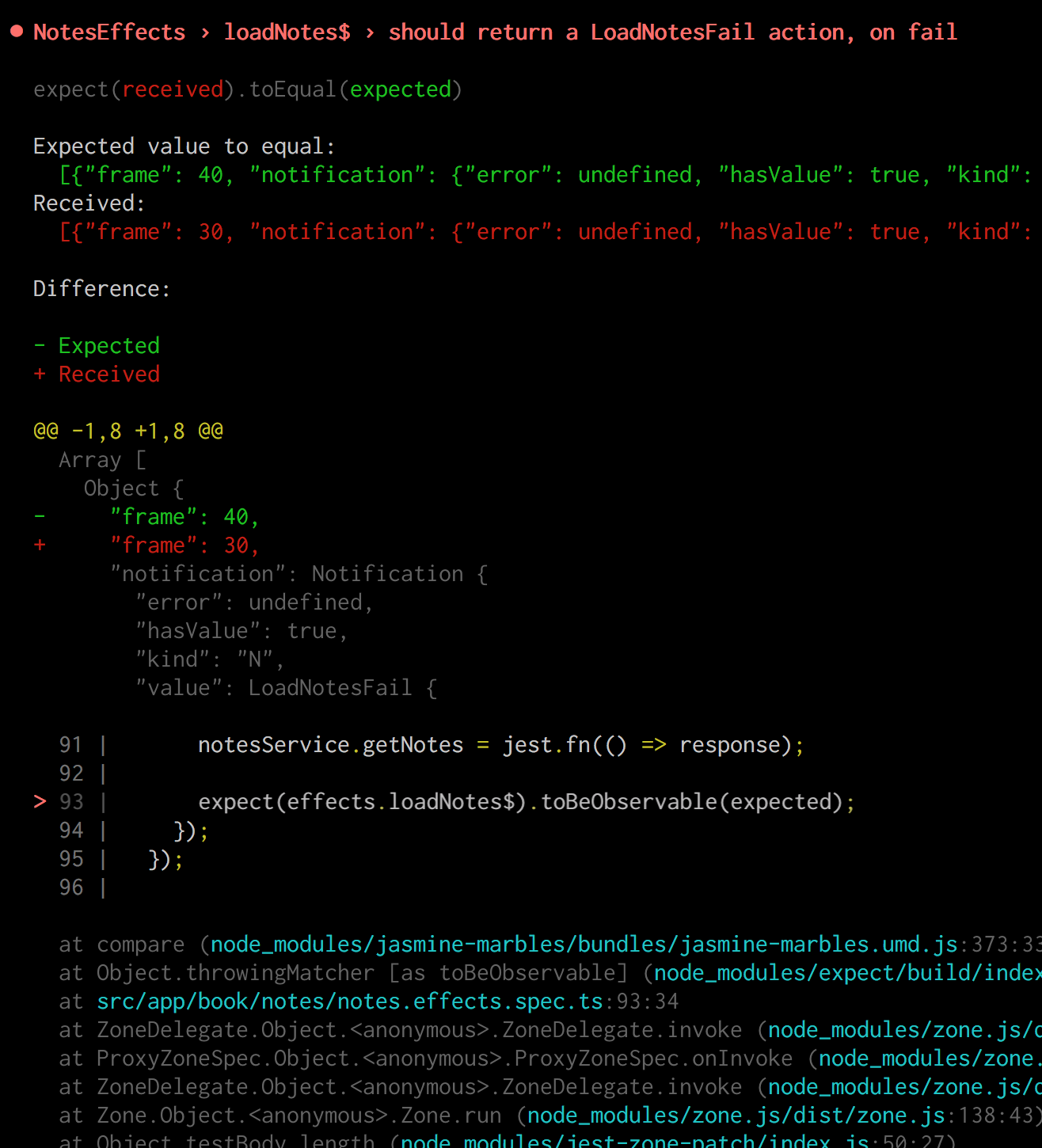This screenshot has height=1148, width=1042.
Task: Open node_modules/expect/build/index path in toBeObservable frame
Action: click(x=848, y=973)
